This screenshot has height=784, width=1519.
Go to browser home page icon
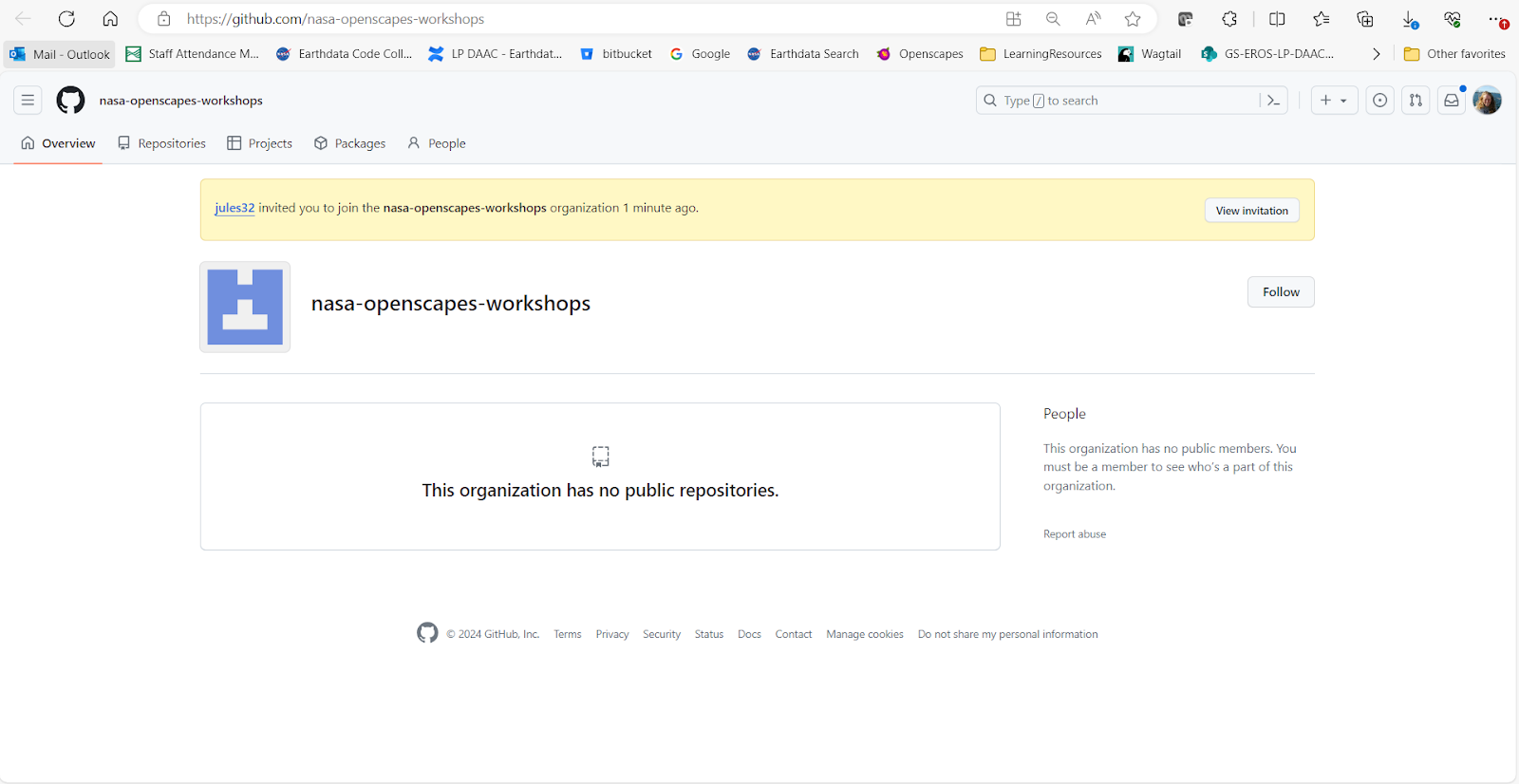coord(110,19)
